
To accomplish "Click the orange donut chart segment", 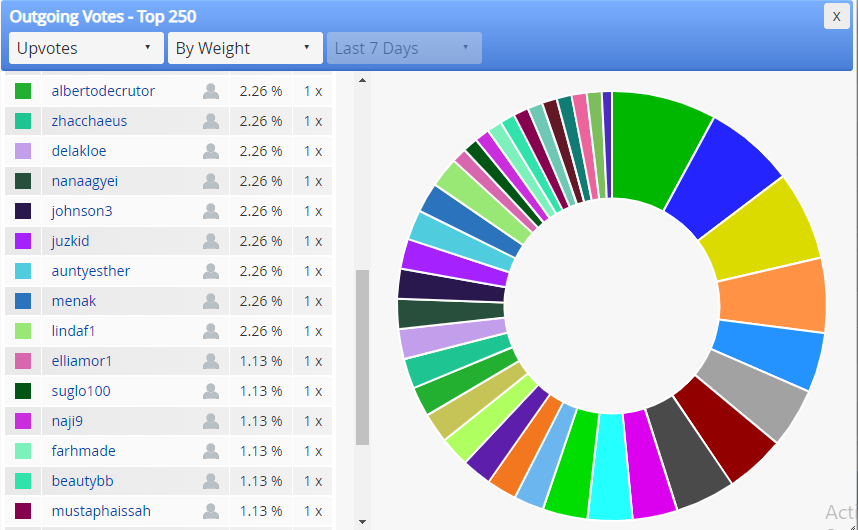I will click(x=773, y=297).
